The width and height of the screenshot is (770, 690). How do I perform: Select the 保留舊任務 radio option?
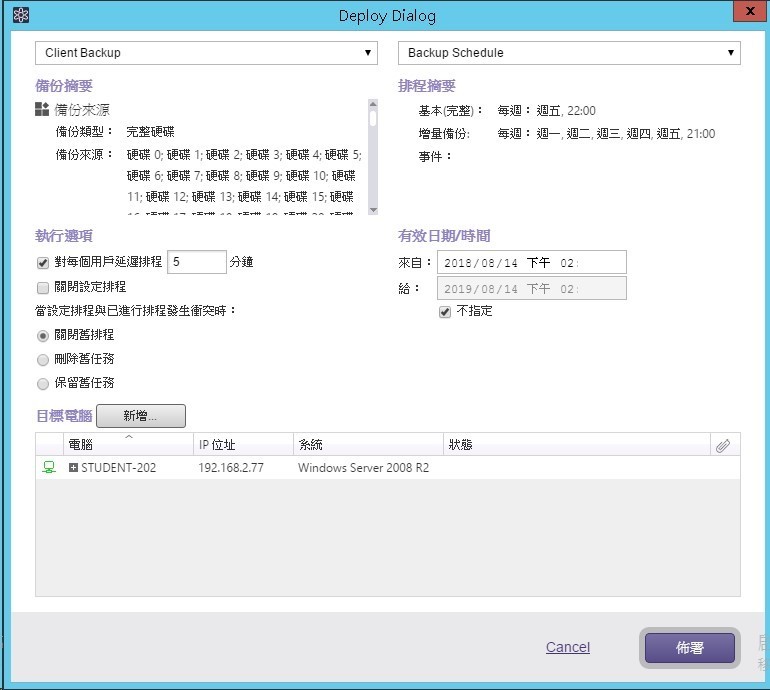(x=43, y=383)
